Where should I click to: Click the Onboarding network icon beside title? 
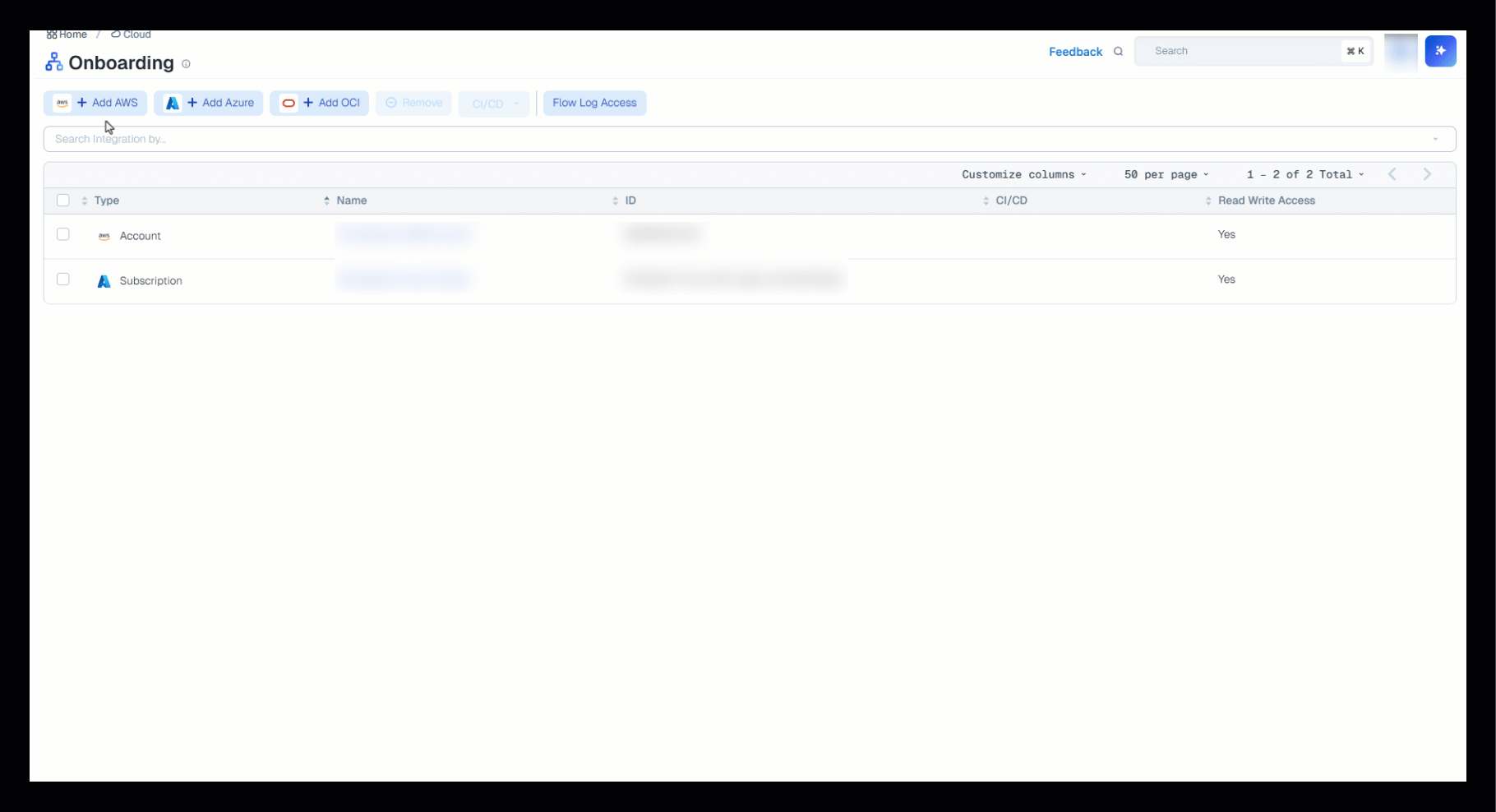(x=54, y=62)
